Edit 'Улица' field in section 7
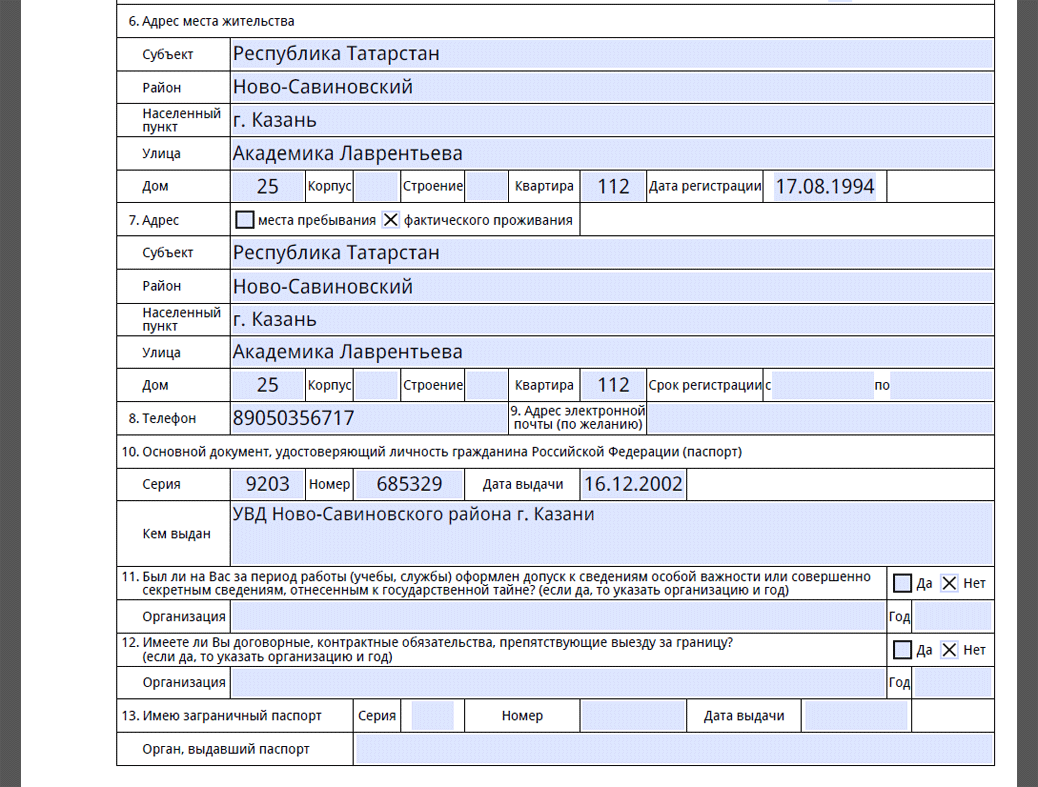1038x787 pixels. pos(612,352)
